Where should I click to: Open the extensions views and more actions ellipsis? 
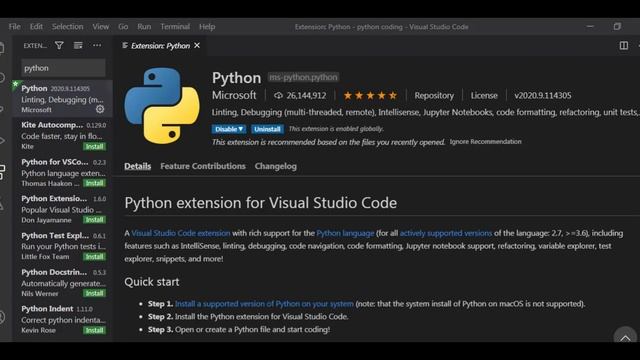[97, 45]
